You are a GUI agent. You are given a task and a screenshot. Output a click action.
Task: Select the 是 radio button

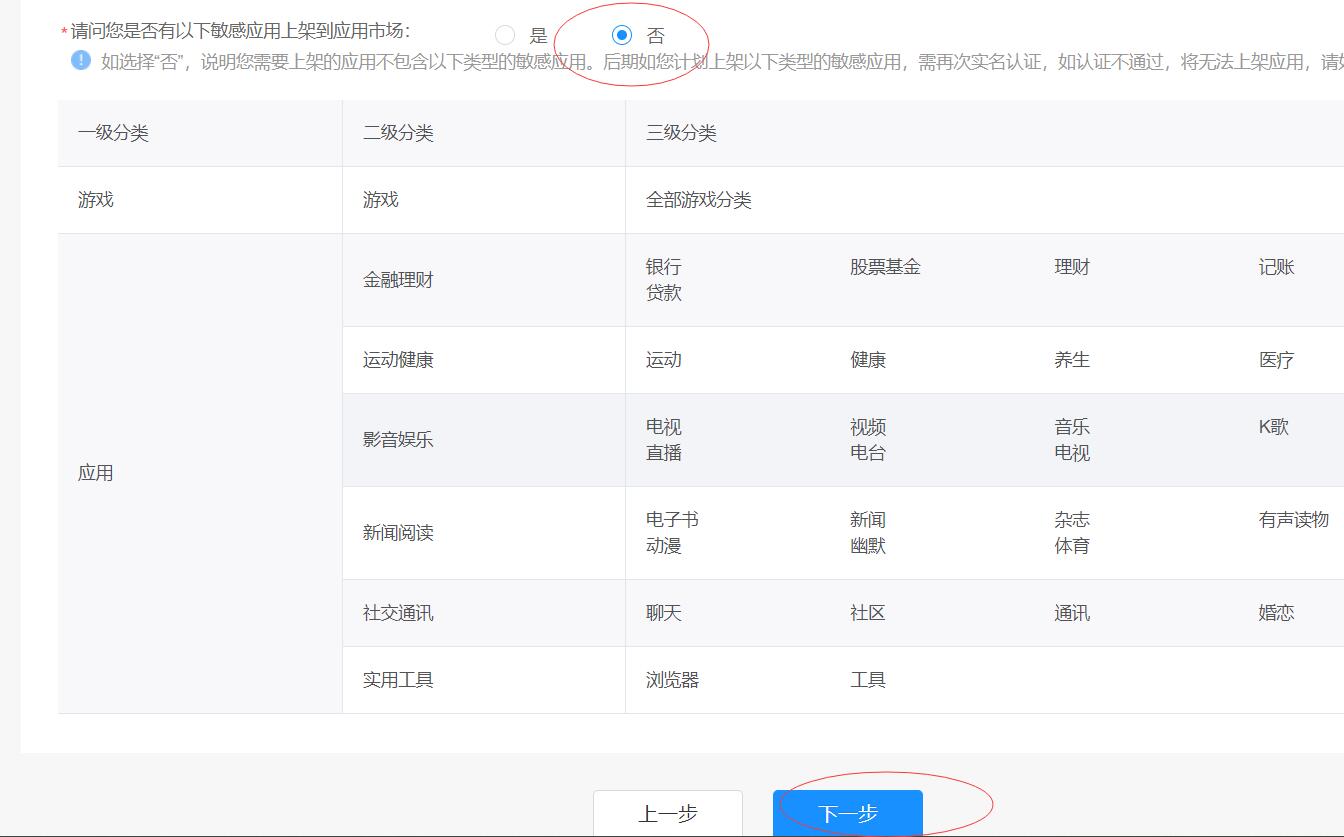click(505, 36)
